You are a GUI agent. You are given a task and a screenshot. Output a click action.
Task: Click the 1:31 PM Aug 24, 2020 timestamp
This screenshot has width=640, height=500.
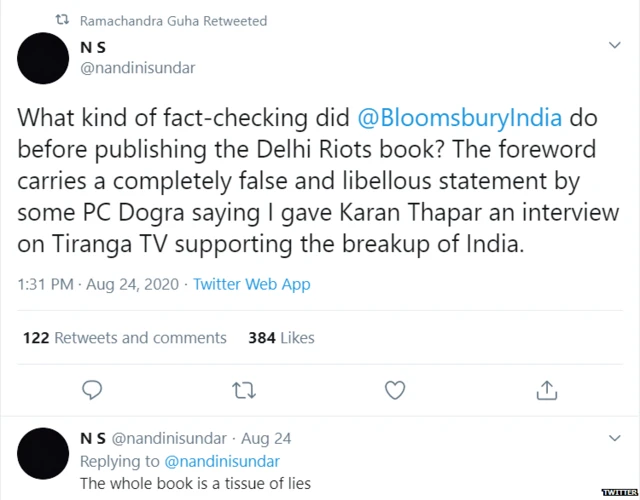point(96,284)
